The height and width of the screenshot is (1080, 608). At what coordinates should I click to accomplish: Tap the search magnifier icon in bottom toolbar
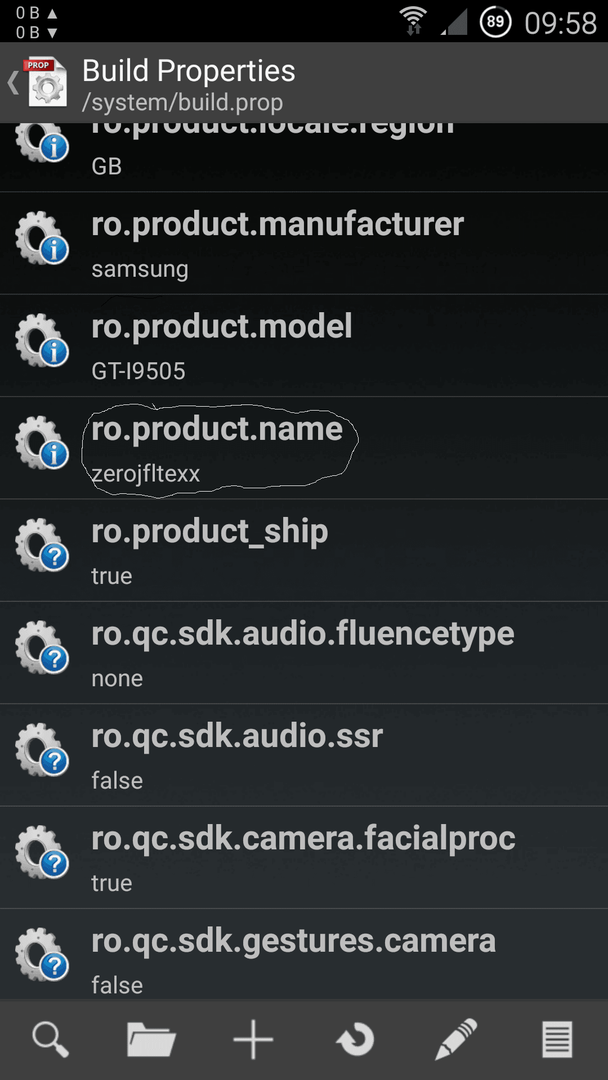pos(50,1039)
